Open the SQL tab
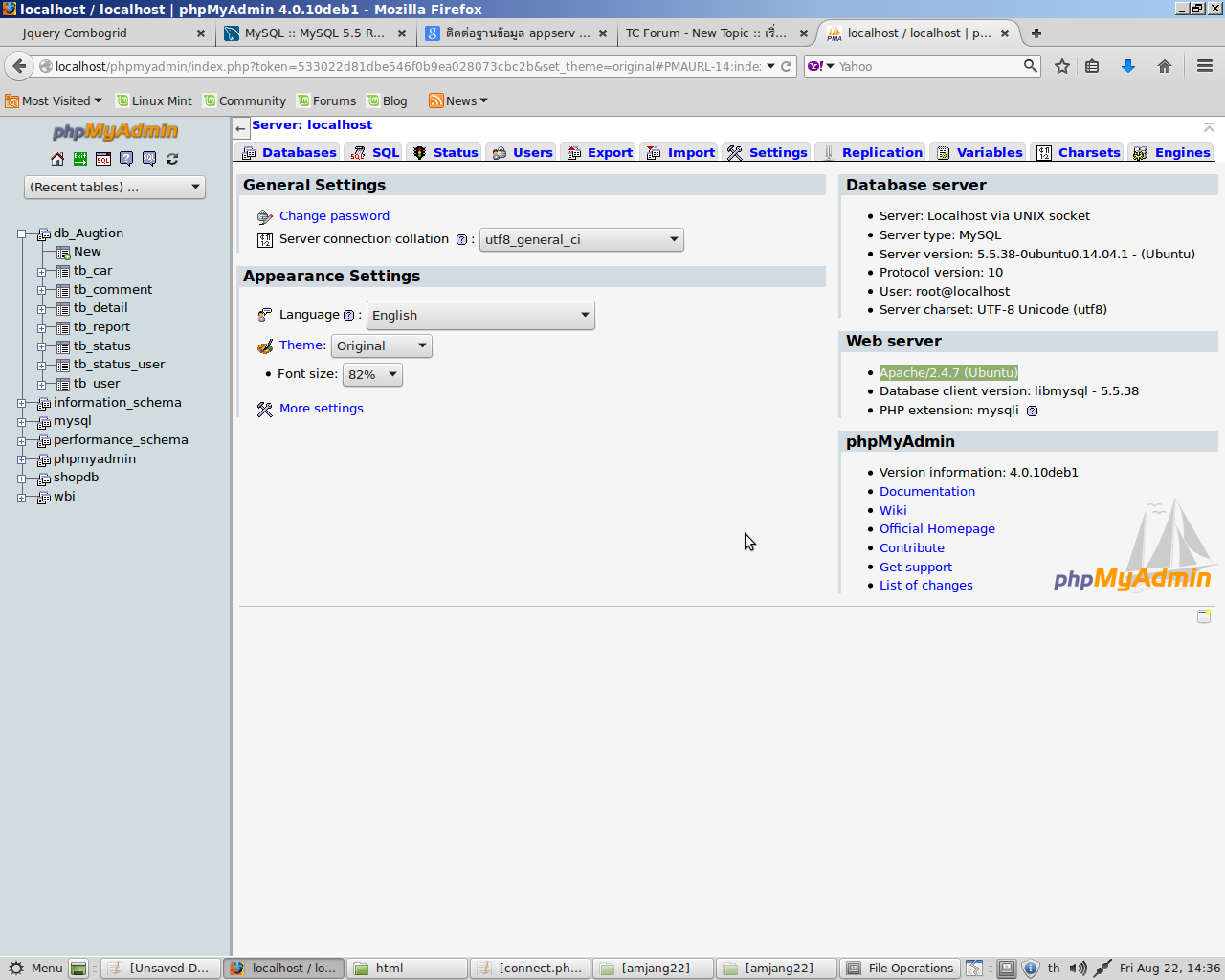Image resolution: width=1225 pixels, height=980 pixels. pos(375,152)
